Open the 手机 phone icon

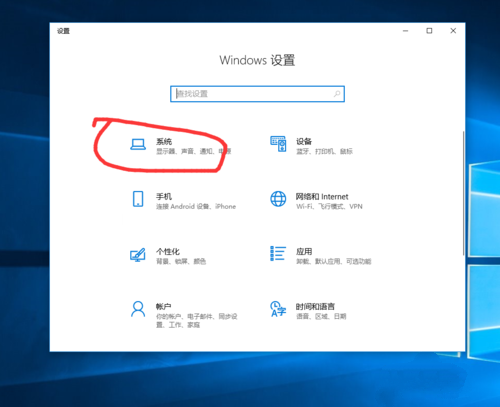[x=138, y=199]
